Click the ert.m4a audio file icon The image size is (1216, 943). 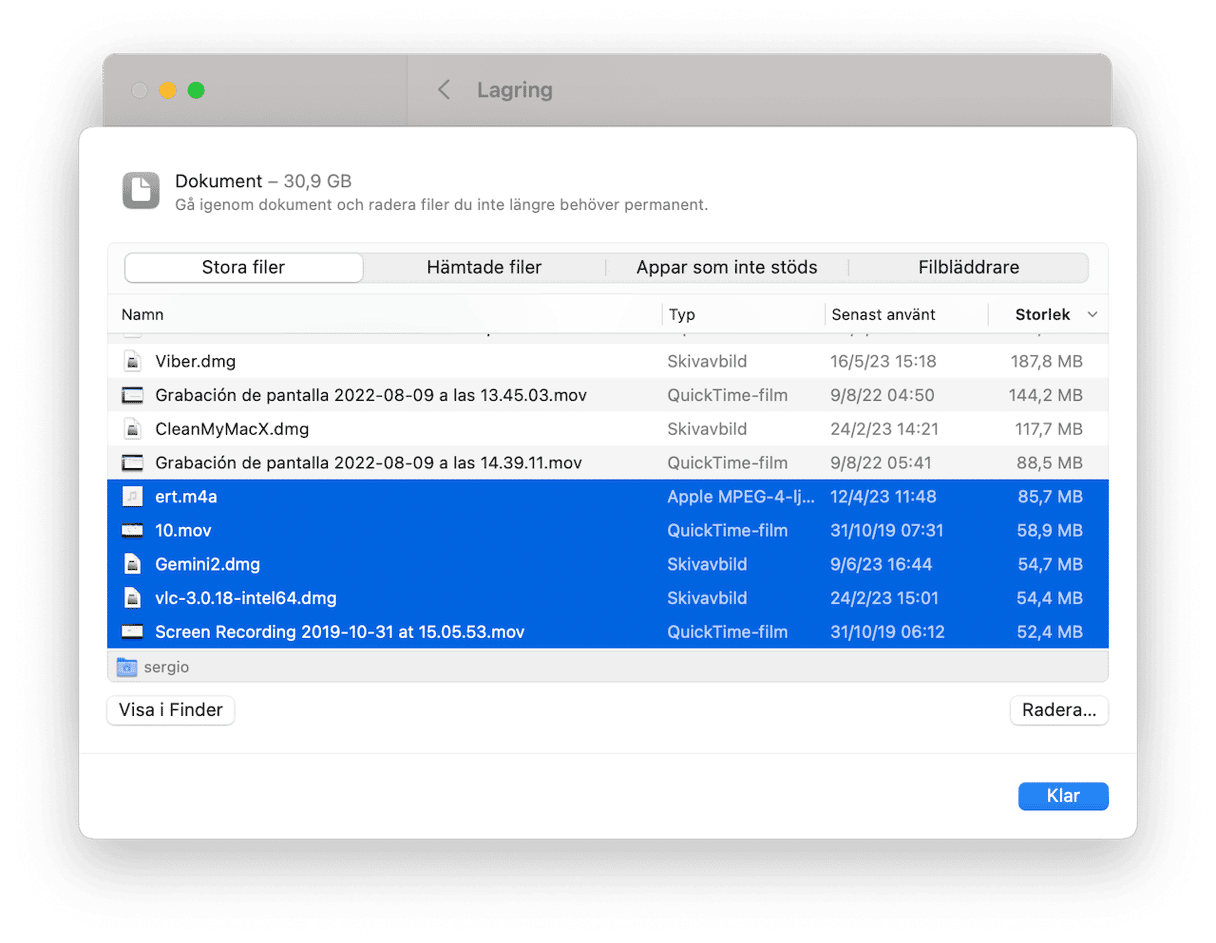pos(132,497)
